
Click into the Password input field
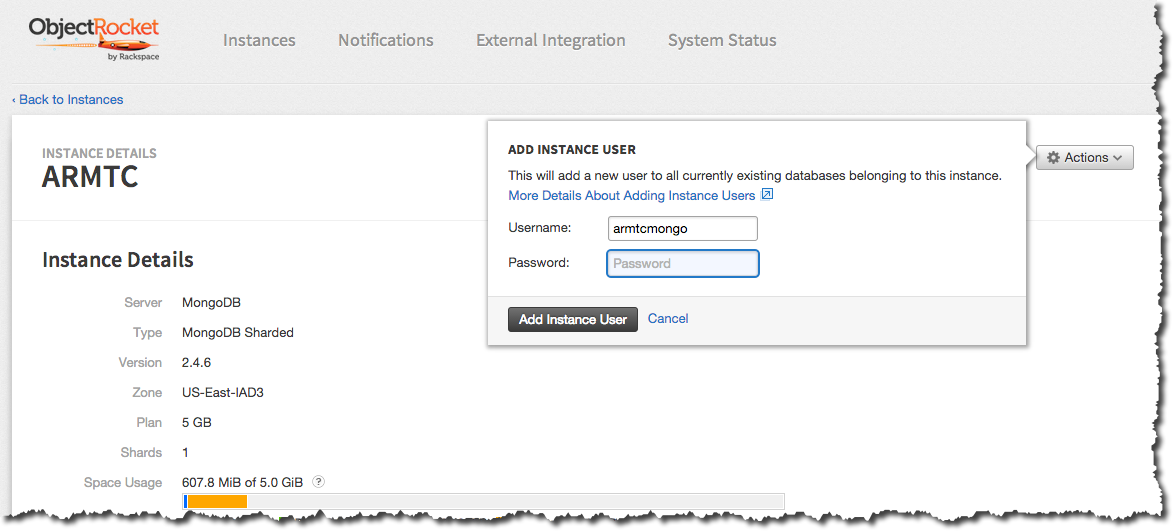(683, 263)
